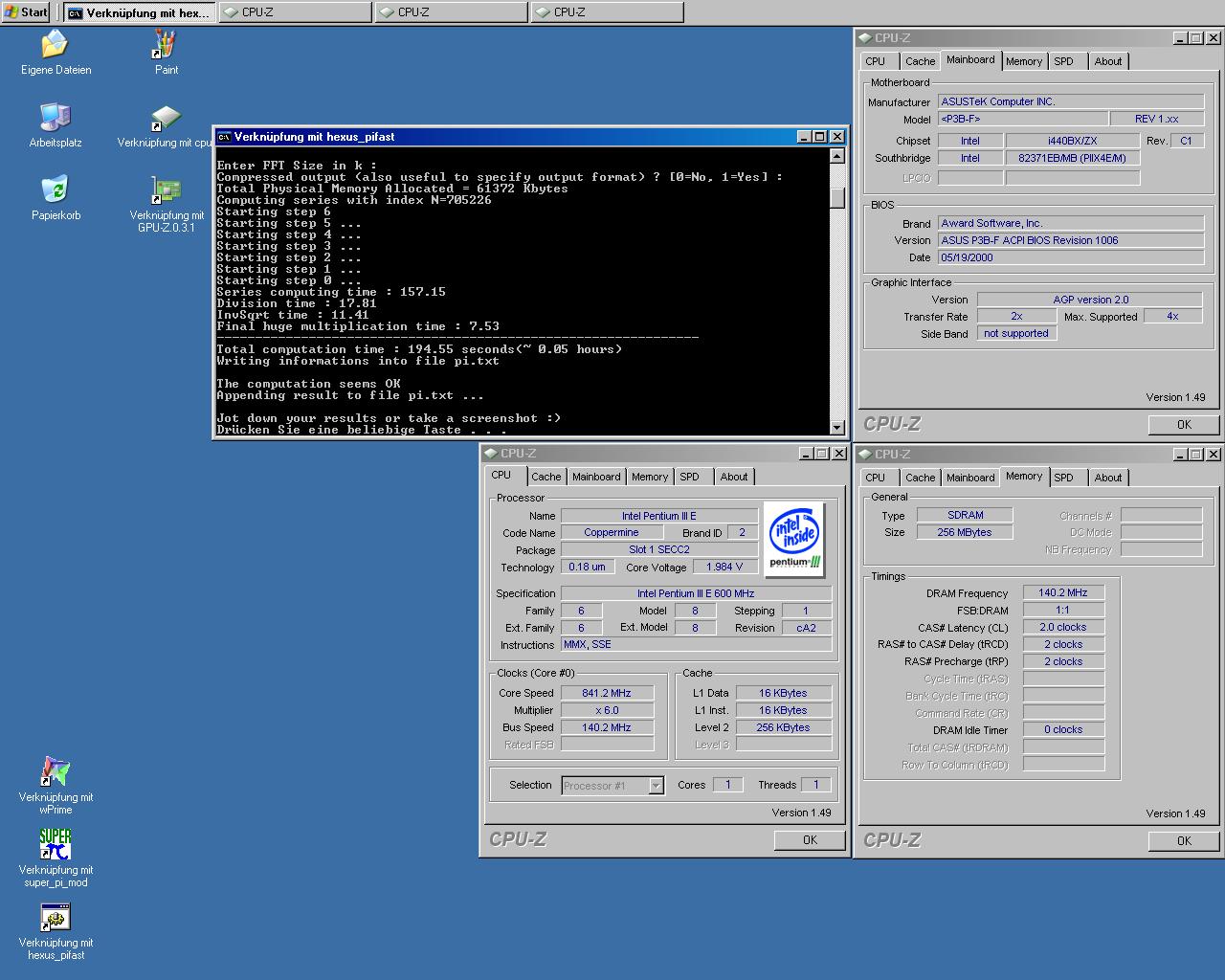This screenshot has width=1225, height=980.
Task: Click the DRAM Frequency 140.2 MHz value
Action: (1062, 592)
